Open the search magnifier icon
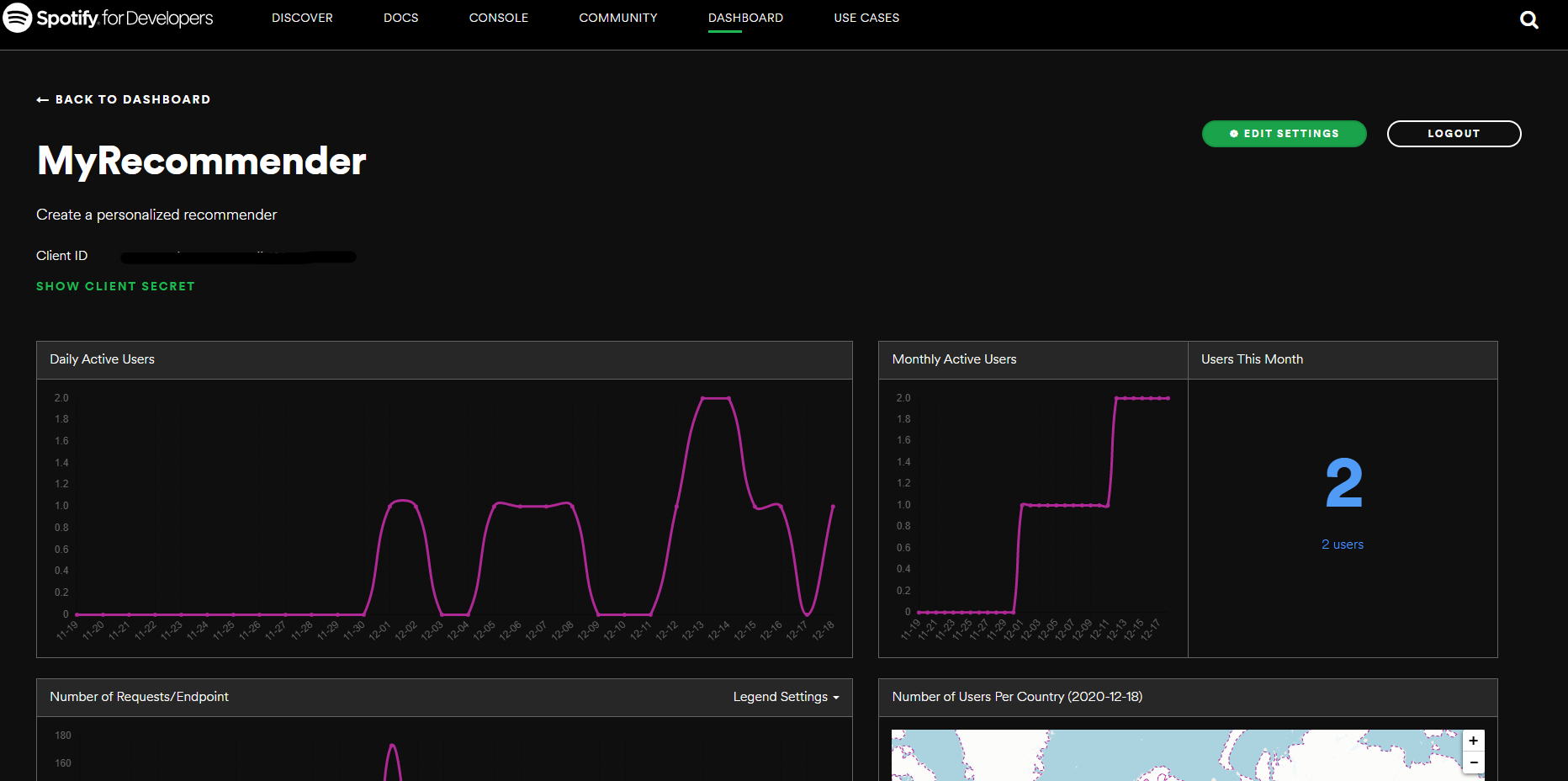The width and height of the screenshot is (1568, 781). (x=1528, y=20)
